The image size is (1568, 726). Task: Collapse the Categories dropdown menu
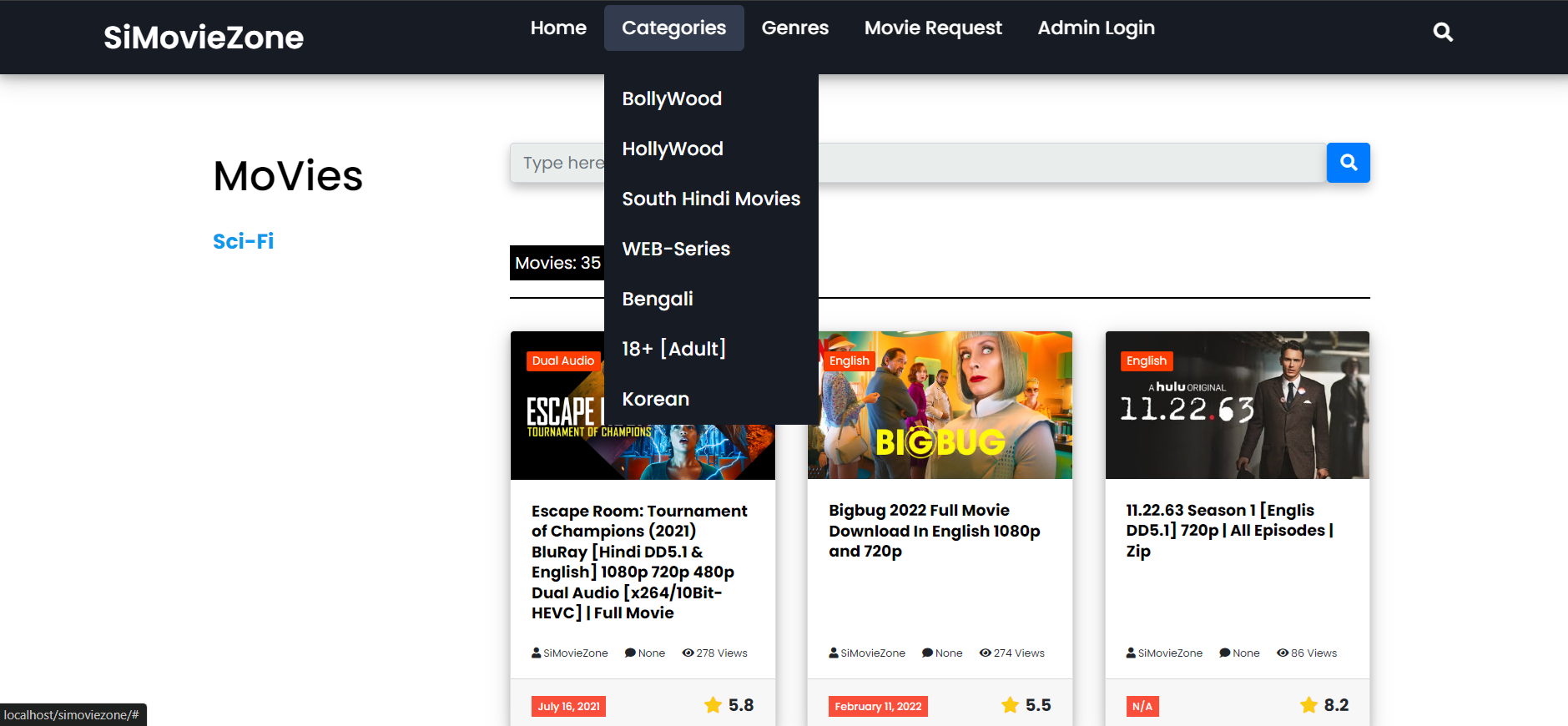click(673, 28)
